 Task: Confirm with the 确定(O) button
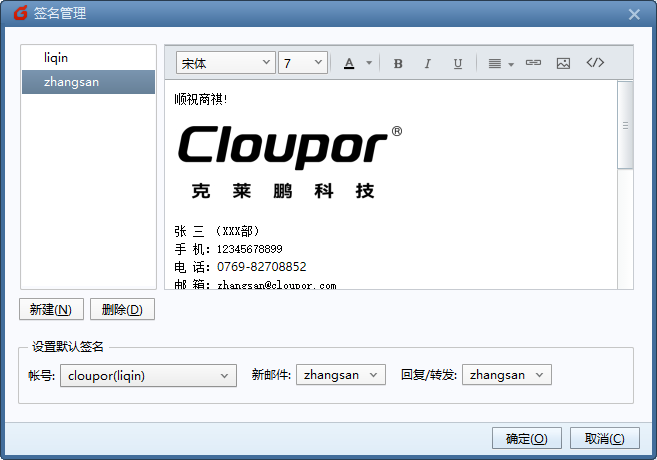pos(527,438)
